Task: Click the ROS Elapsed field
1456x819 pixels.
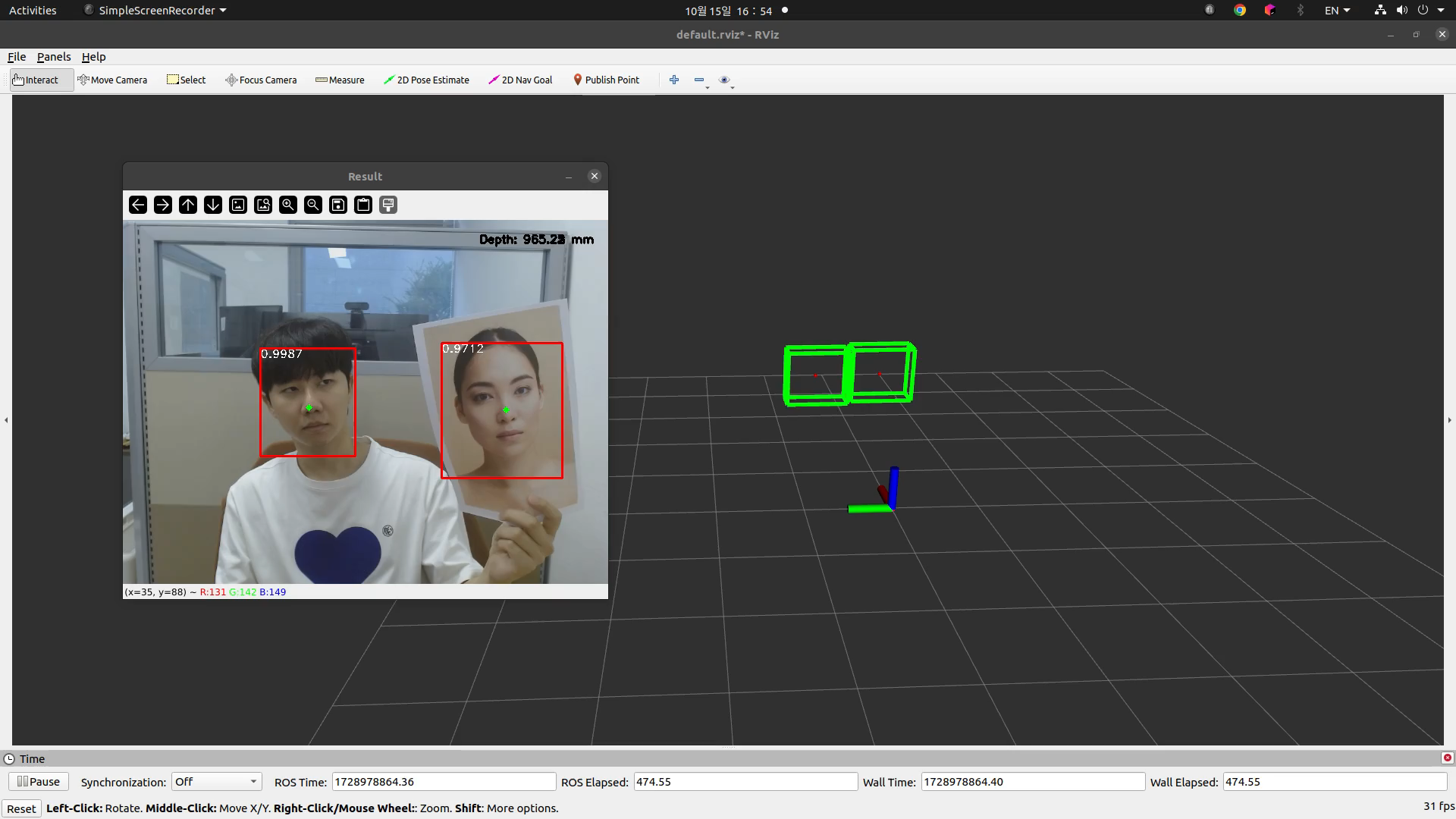Action: pos(745,782)
